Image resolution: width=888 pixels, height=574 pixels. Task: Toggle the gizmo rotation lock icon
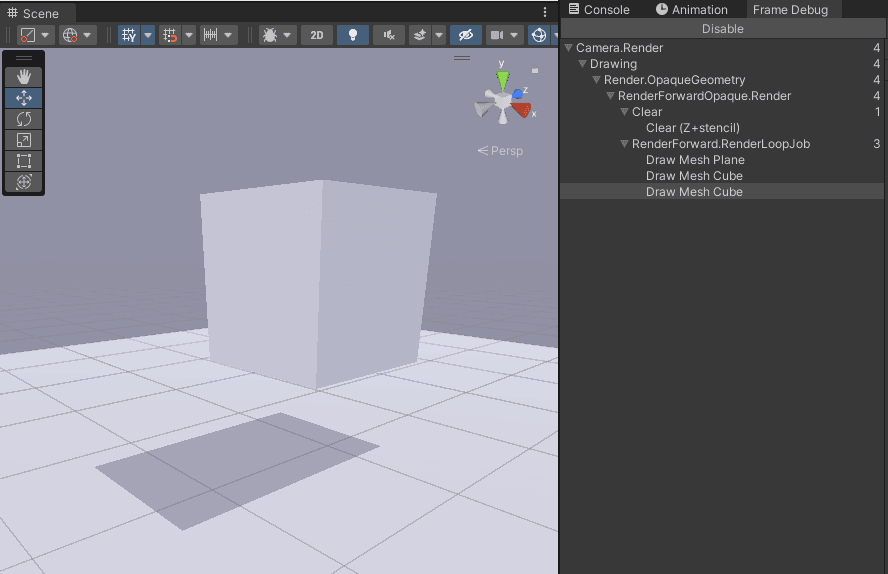click(x=535, y=71)
